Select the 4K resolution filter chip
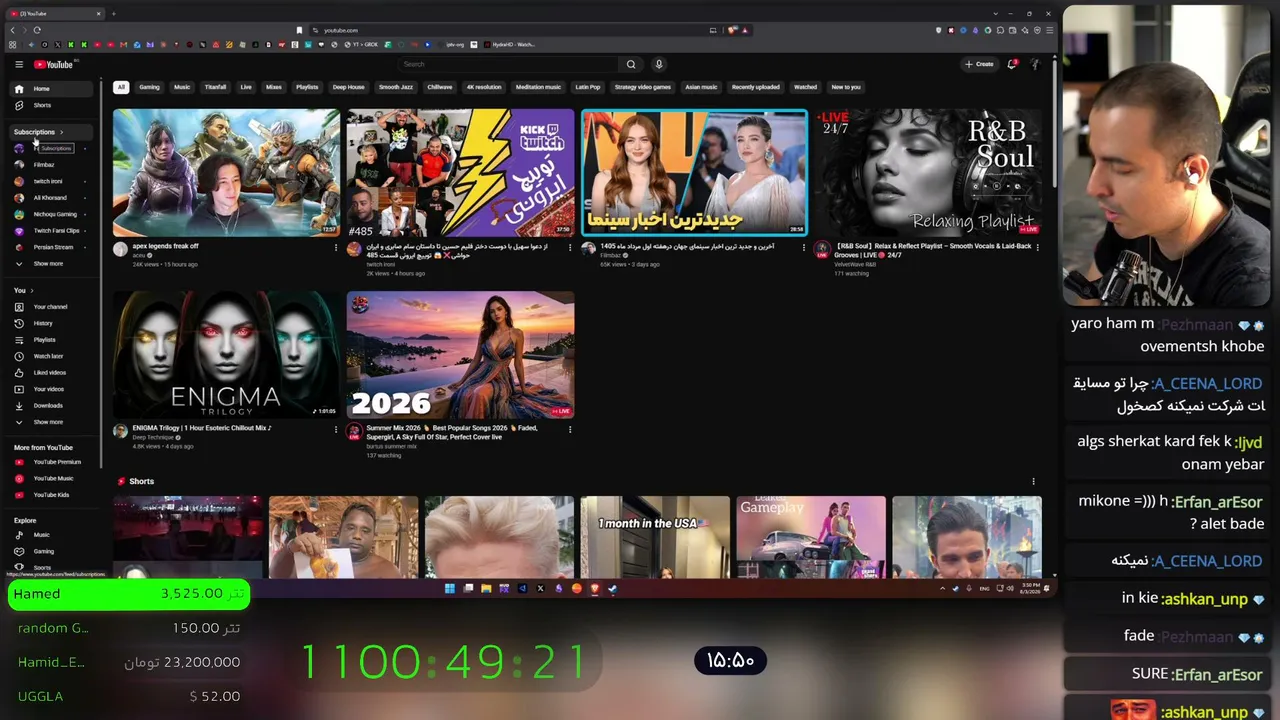 pos(484,87)
